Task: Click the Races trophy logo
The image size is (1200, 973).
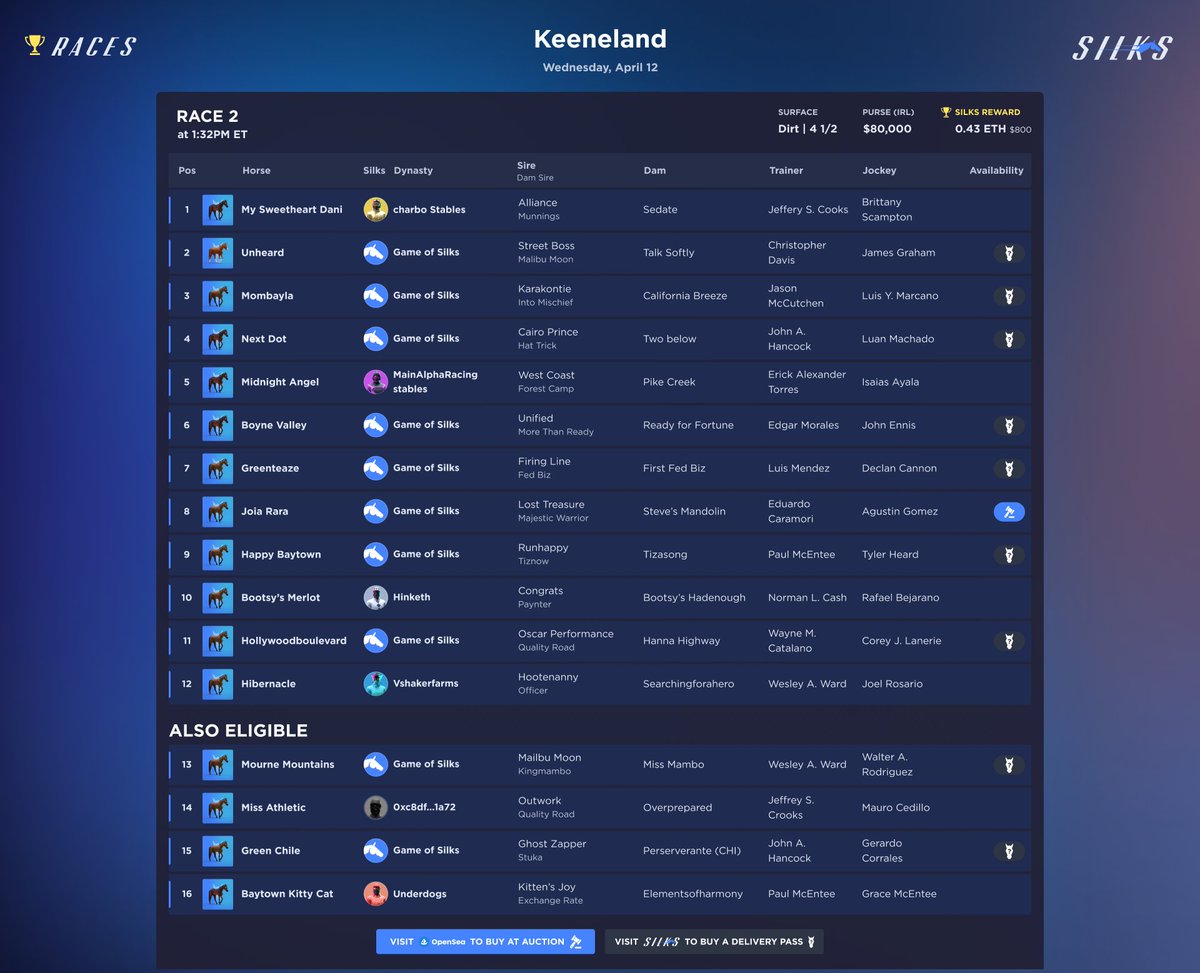Action: pos(81,45)
